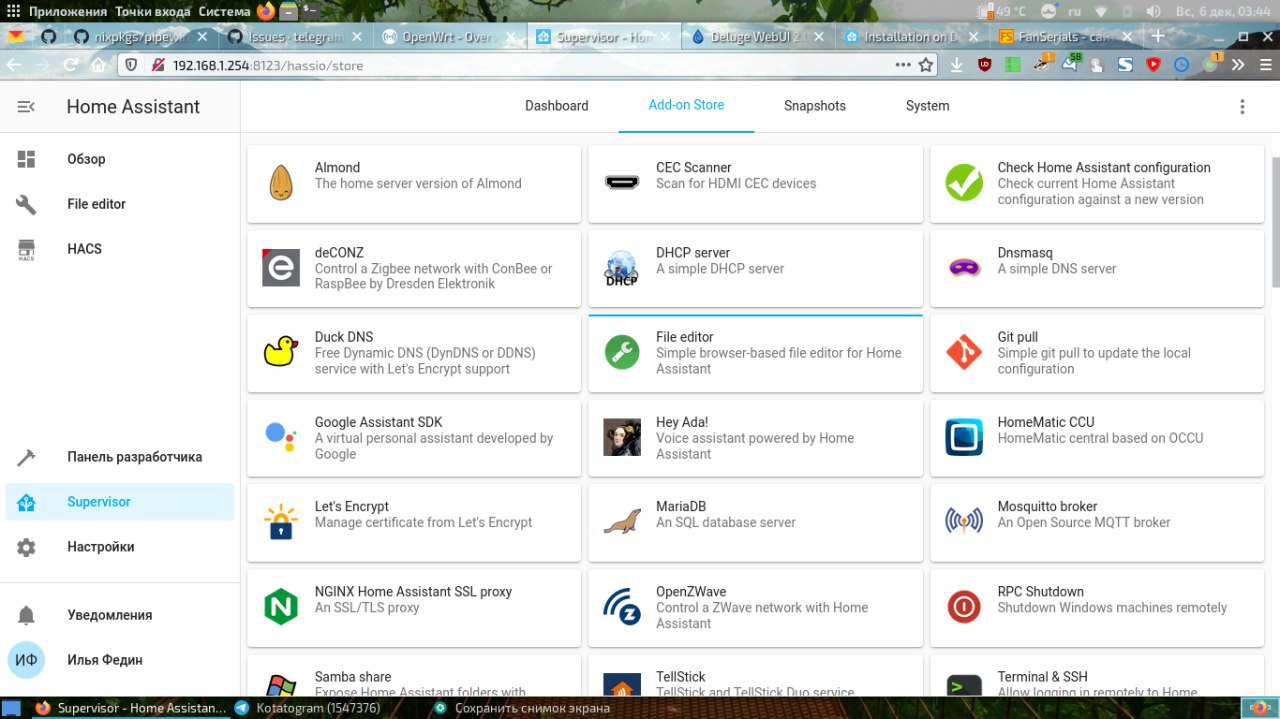Click the Mosquitto broker antenna icon
The width and height of the screenshot is (1280, 719).
click(964, 522)
